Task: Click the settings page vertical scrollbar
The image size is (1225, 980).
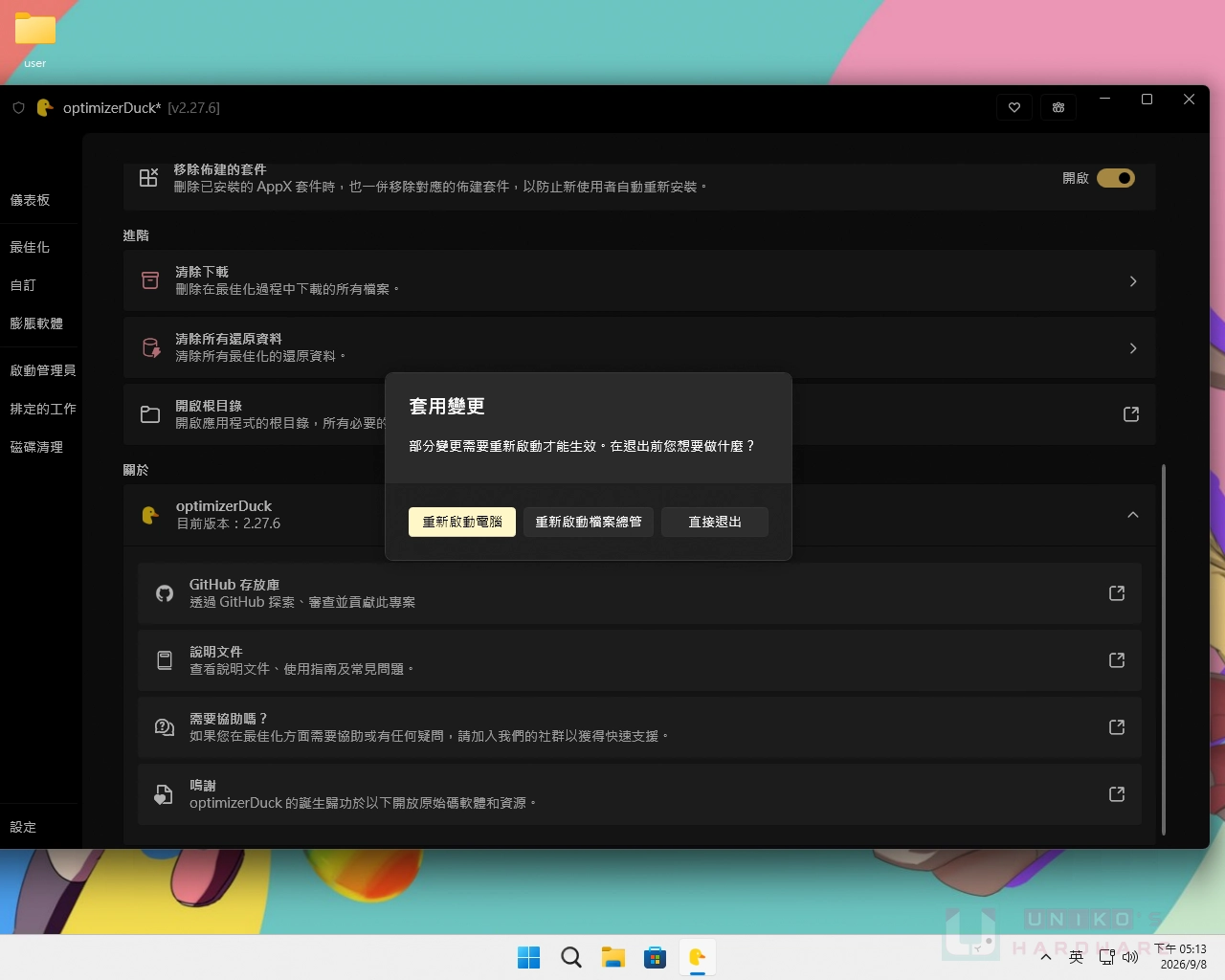Action: (x=1164, y=651)
